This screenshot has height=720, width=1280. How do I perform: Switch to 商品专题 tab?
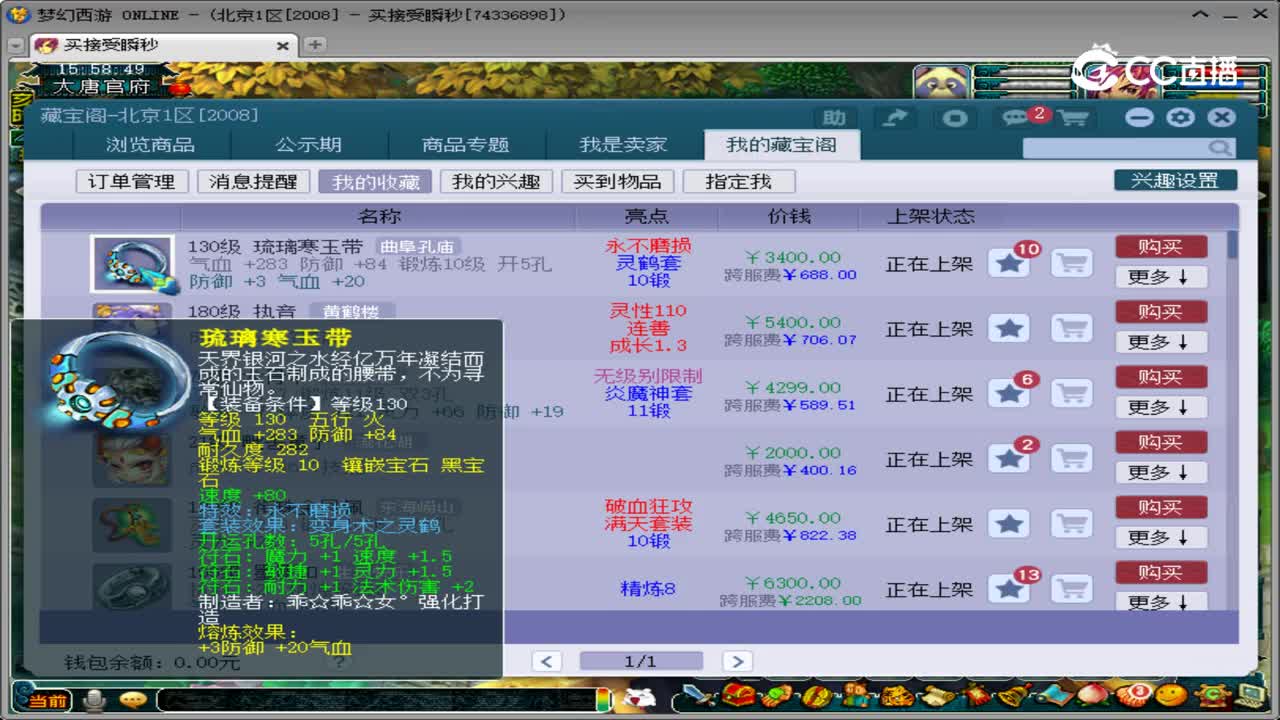[x=465, y=145]
